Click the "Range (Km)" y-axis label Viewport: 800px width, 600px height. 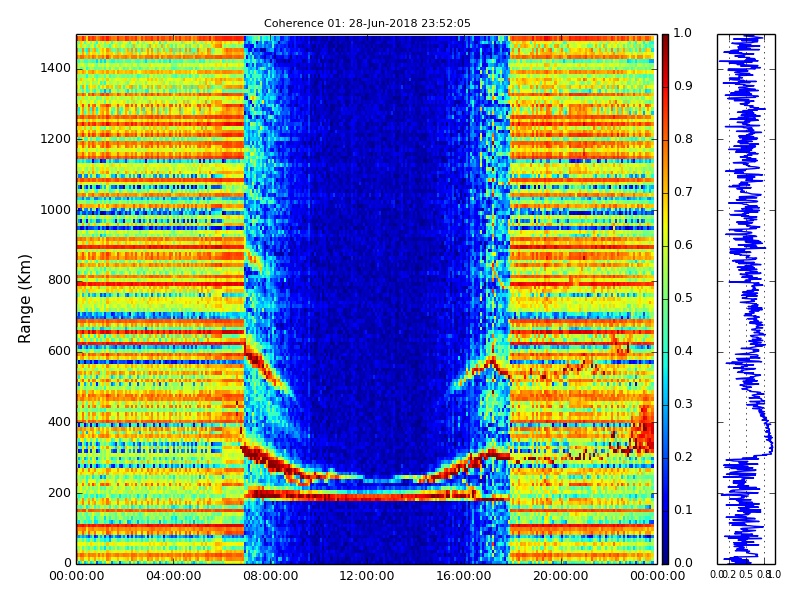click(24, 299)
